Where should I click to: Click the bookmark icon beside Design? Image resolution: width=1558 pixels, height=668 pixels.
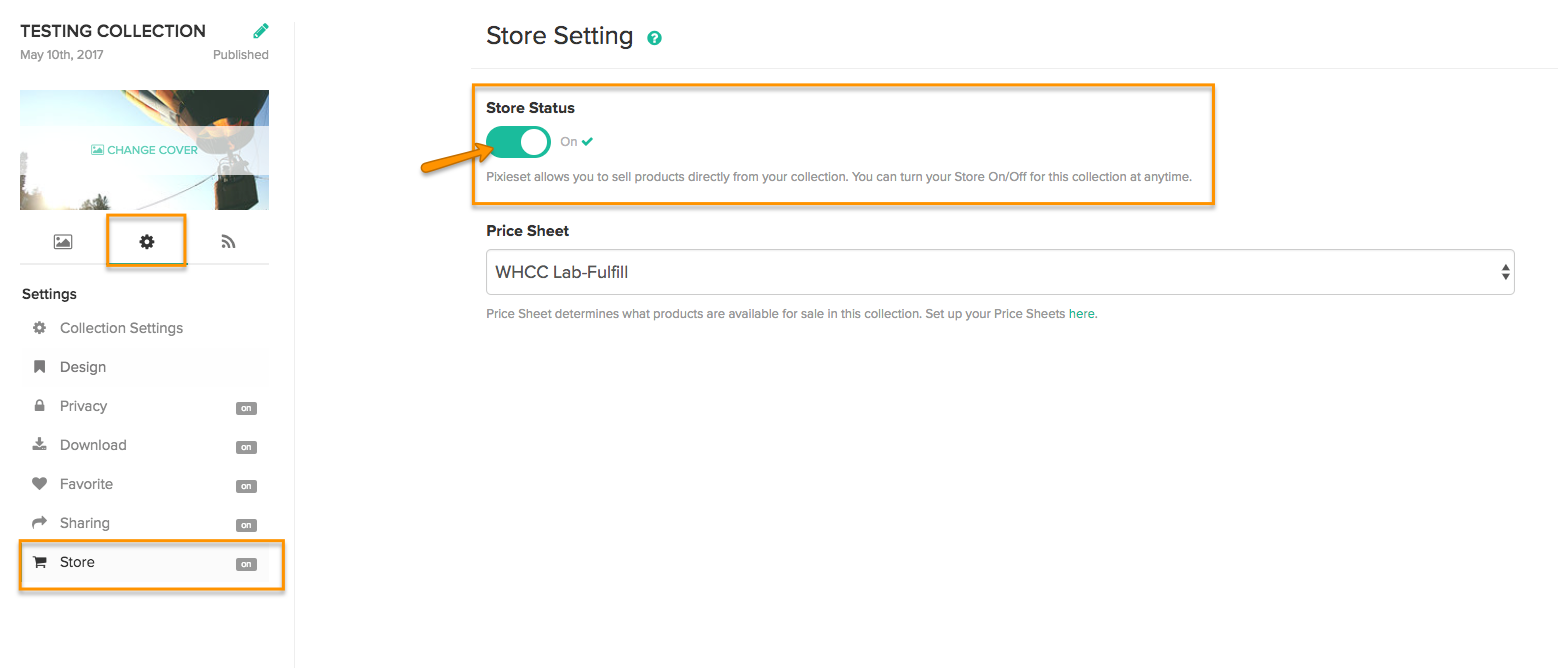(40, 367)
